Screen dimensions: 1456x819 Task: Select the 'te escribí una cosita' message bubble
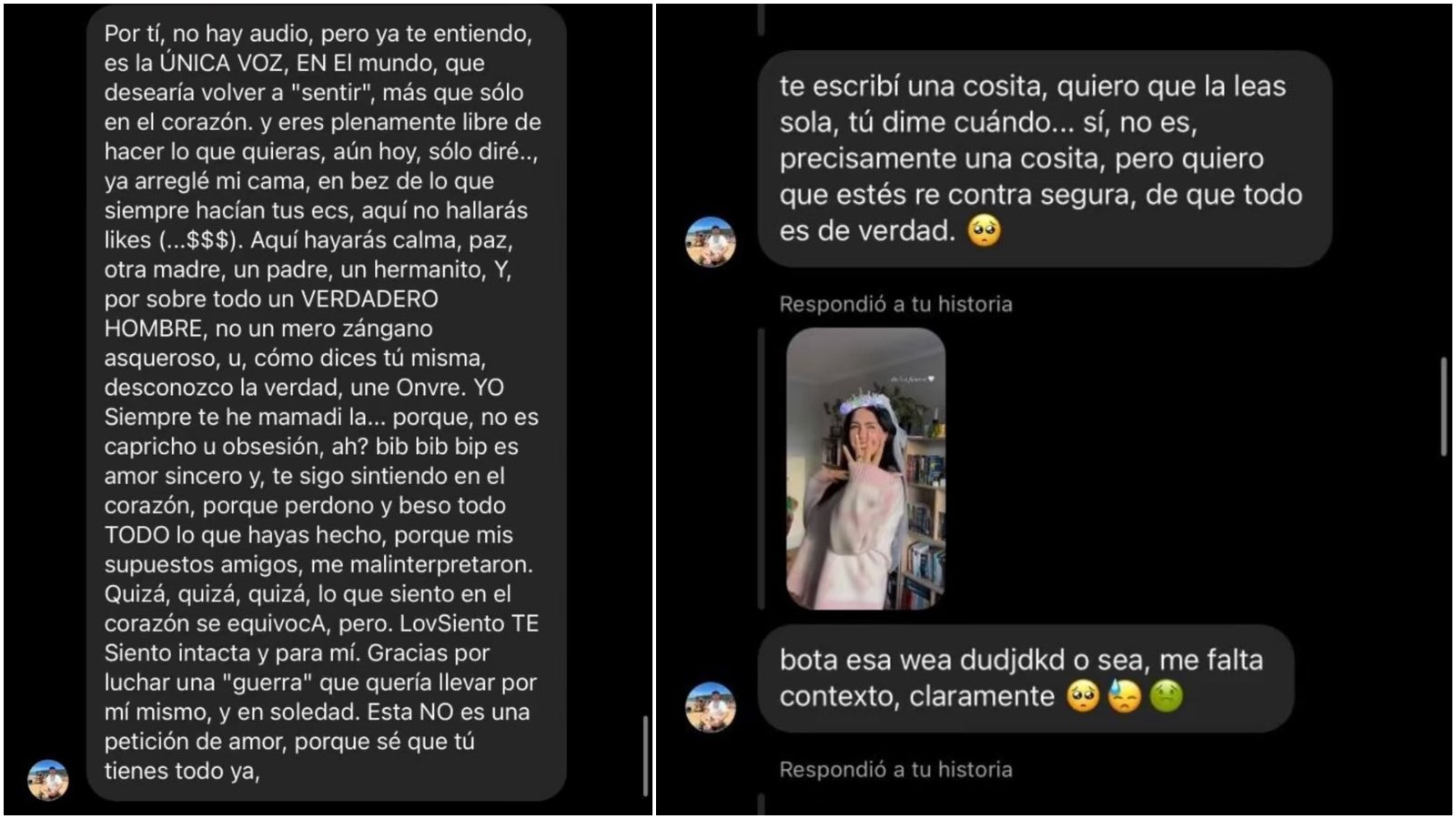[1045, 158]
